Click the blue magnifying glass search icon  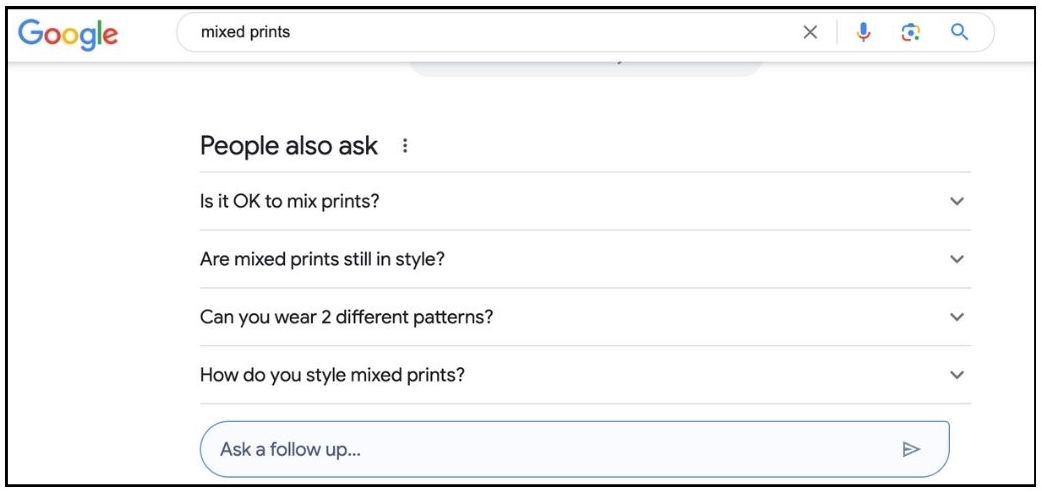959,31
